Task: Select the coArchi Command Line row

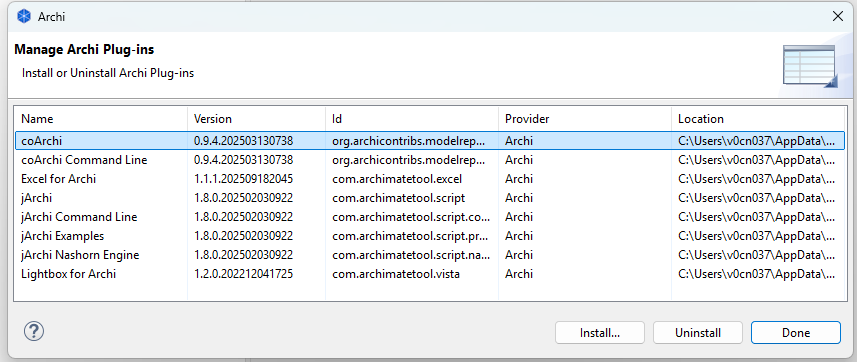Action: 429,160
